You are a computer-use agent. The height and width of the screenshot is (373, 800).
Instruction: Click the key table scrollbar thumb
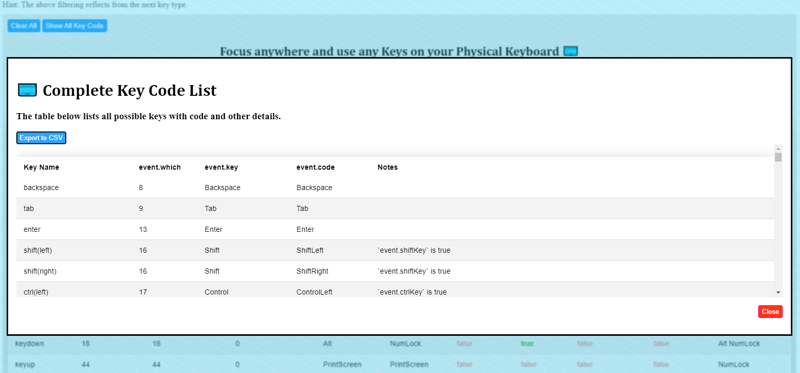(778, 157)
